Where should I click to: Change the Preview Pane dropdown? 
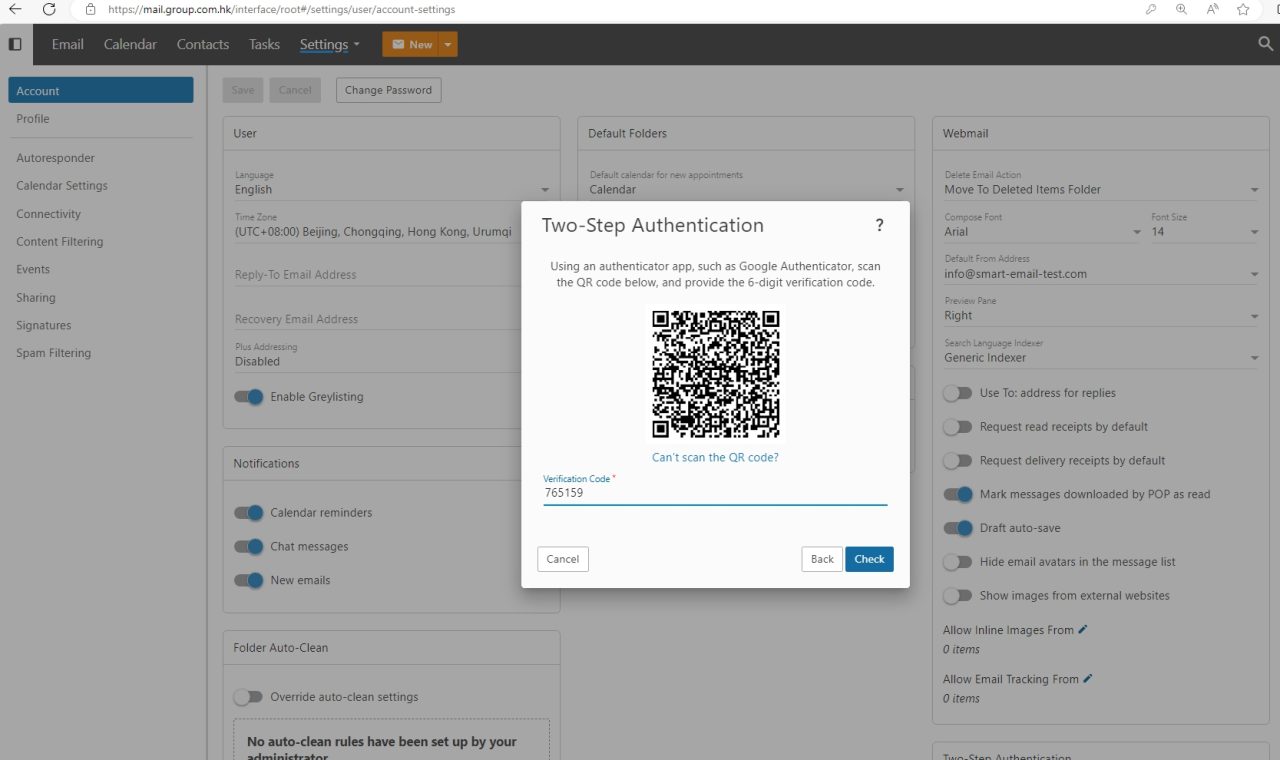[1254, 315]
